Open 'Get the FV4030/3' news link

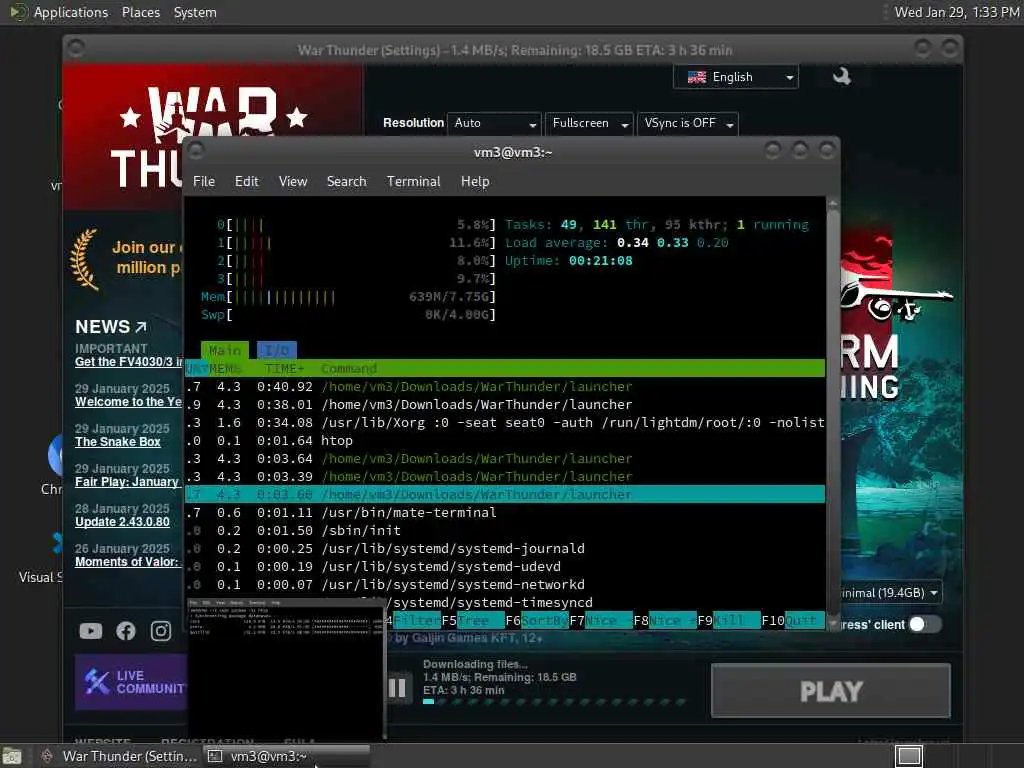[x=129, y=362]
